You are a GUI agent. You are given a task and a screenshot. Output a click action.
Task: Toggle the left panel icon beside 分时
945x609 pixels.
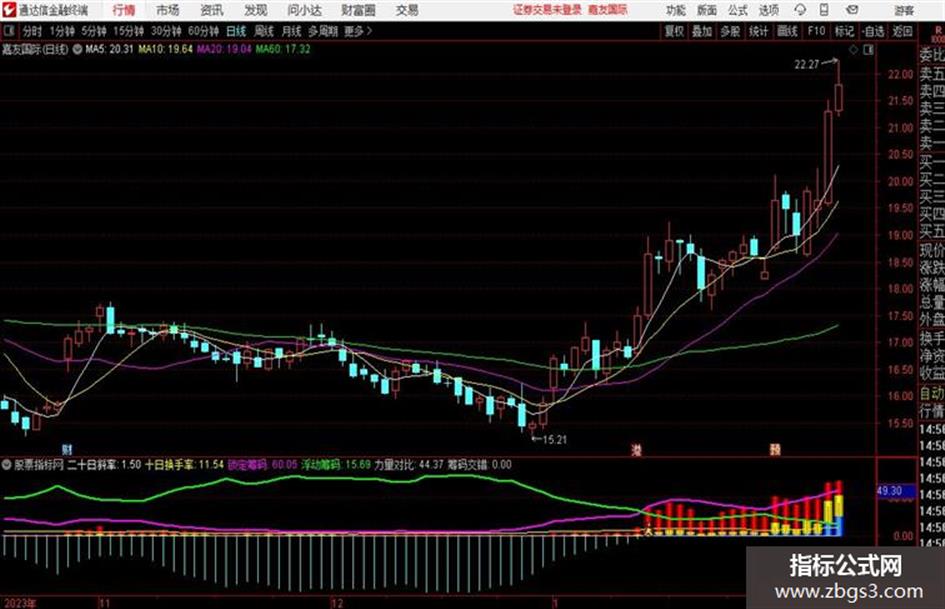point(8,31)
